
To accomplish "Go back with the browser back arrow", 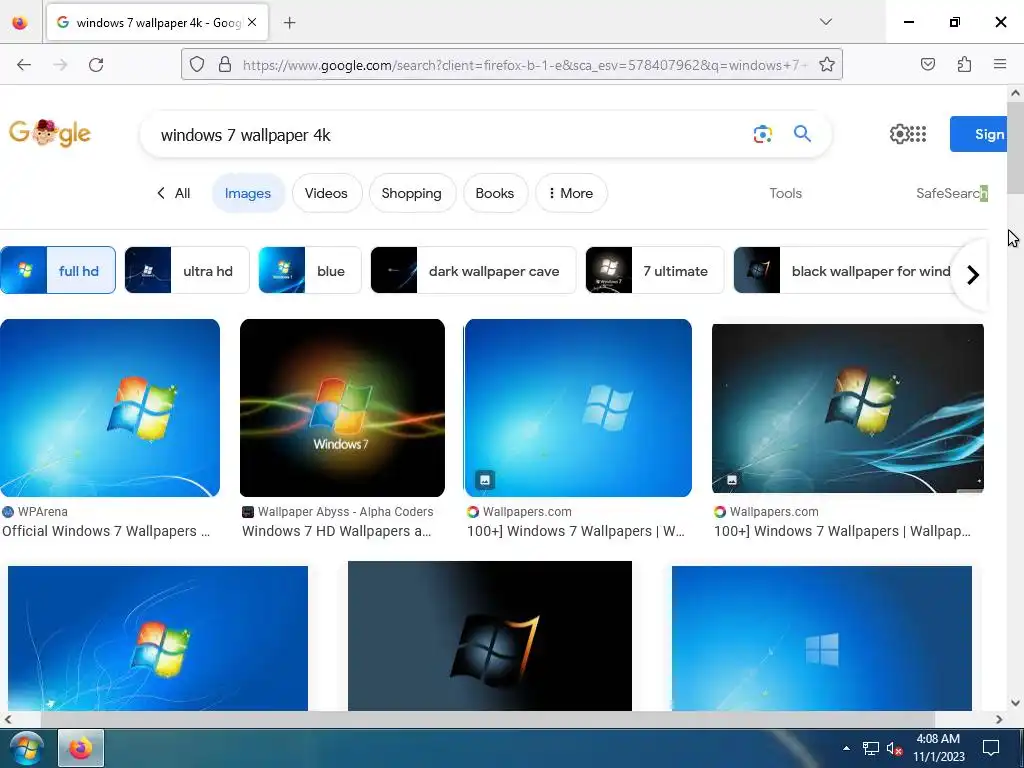I will [x=24, y=65].
